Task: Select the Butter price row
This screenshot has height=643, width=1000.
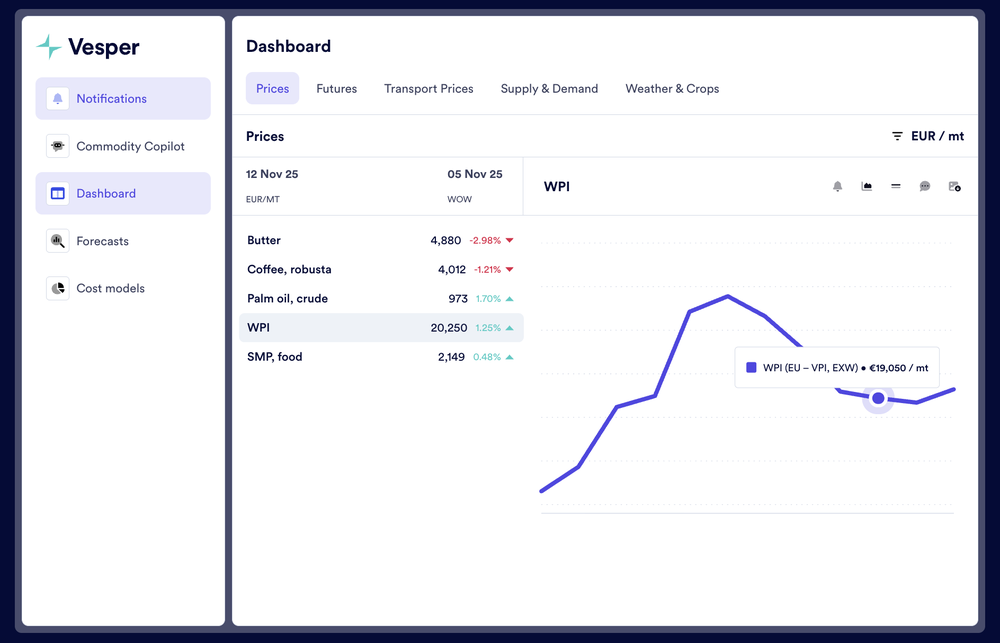Action: (381, 240)
